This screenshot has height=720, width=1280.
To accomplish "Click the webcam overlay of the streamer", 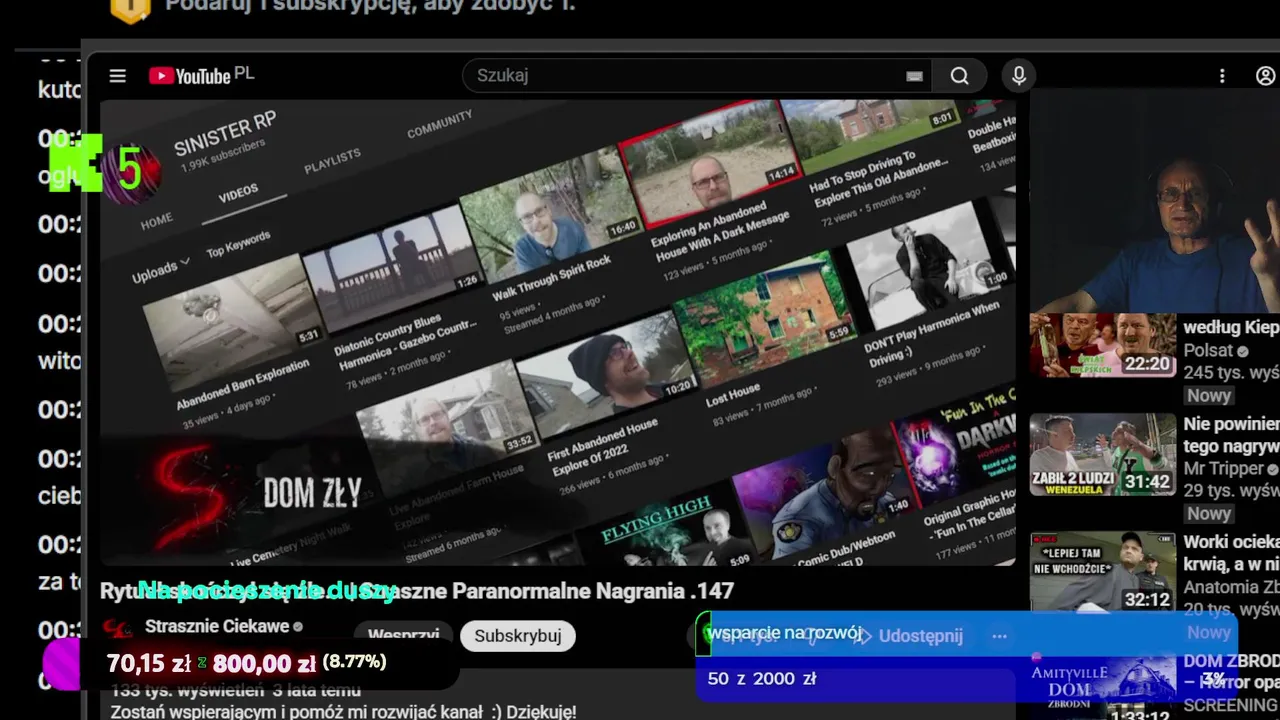I will pos(1155,201).
